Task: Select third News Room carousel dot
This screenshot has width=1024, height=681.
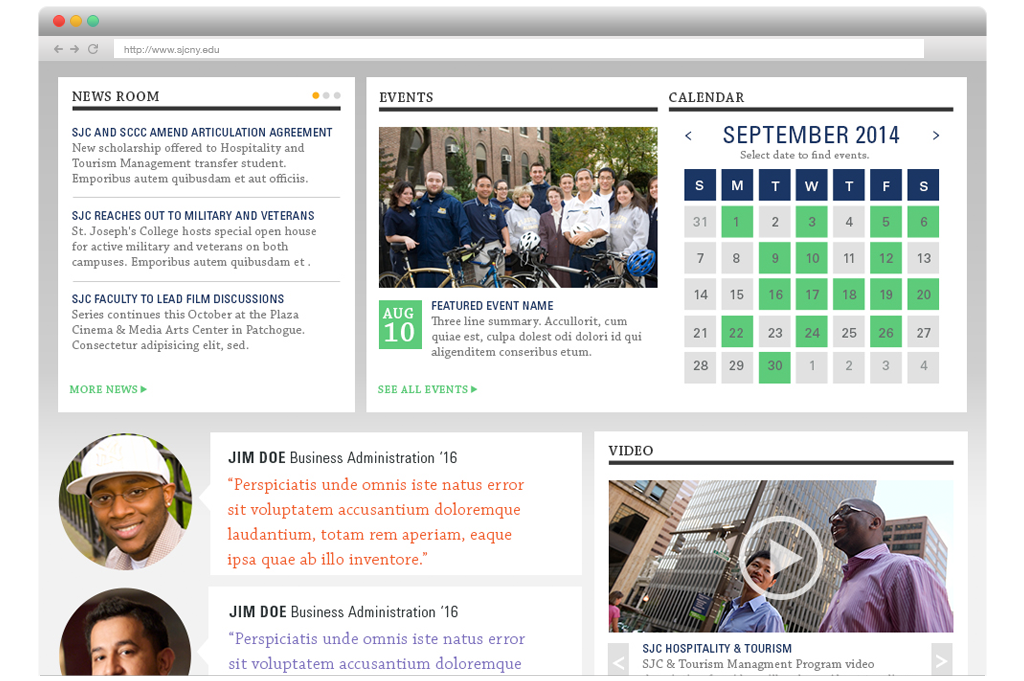Action: tap(337, 96)
